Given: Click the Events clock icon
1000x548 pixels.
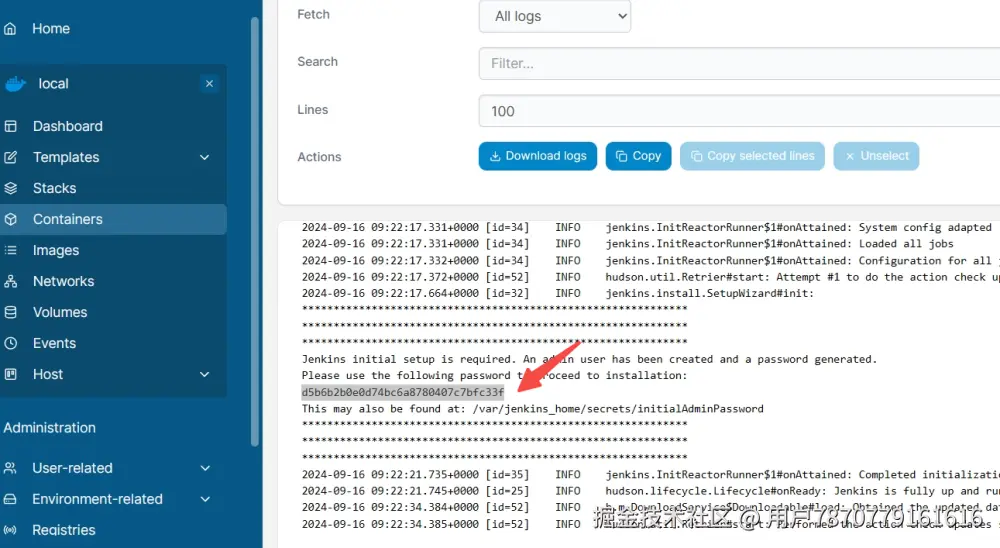Looking at the screenshot, I should (x=11, y=343).
